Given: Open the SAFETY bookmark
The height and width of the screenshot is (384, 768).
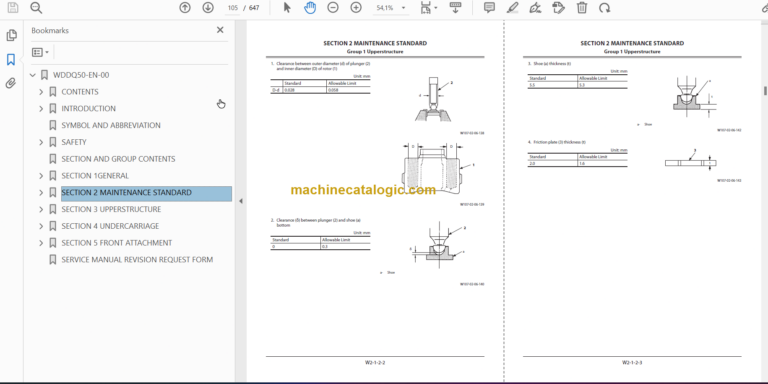Looking at the screenshot, I should pyautogui.click(x=74, y=142).
